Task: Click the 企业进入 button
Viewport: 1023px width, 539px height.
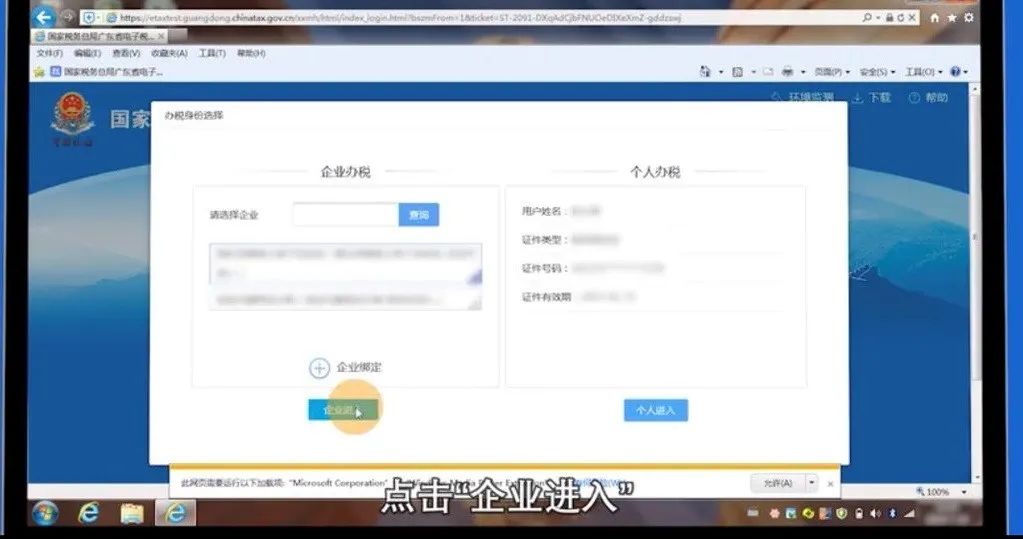Action: pyautogui.click(x=343, y=410)
